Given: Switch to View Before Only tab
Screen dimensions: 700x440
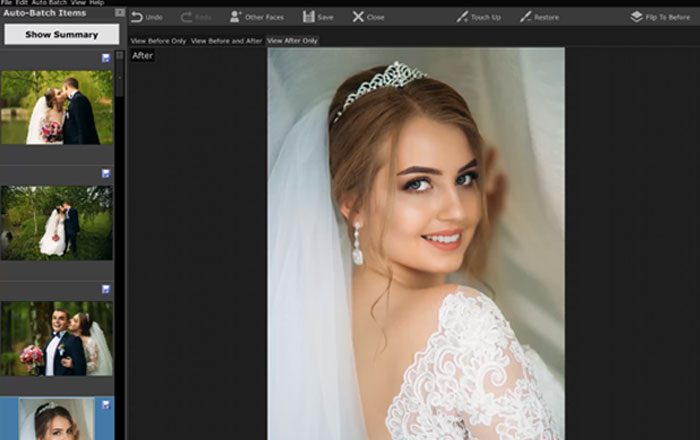Looking at the screenshot, I should 158,41.
